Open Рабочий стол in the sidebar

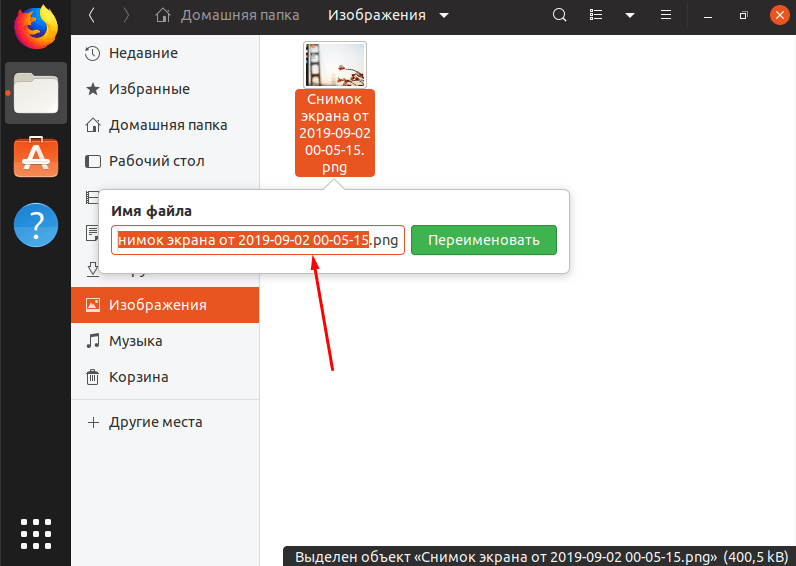coord(165,161)
